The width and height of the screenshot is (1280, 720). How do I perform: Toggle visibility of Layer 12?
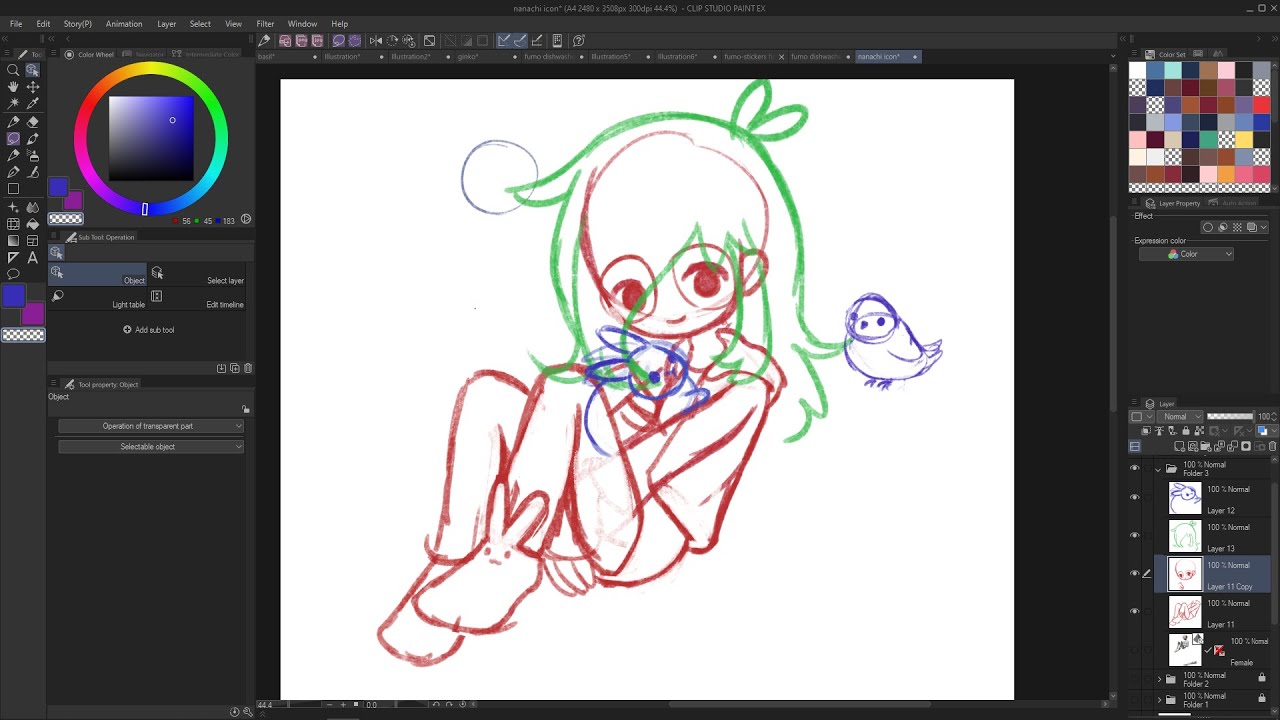click(x=1134, y=497)
